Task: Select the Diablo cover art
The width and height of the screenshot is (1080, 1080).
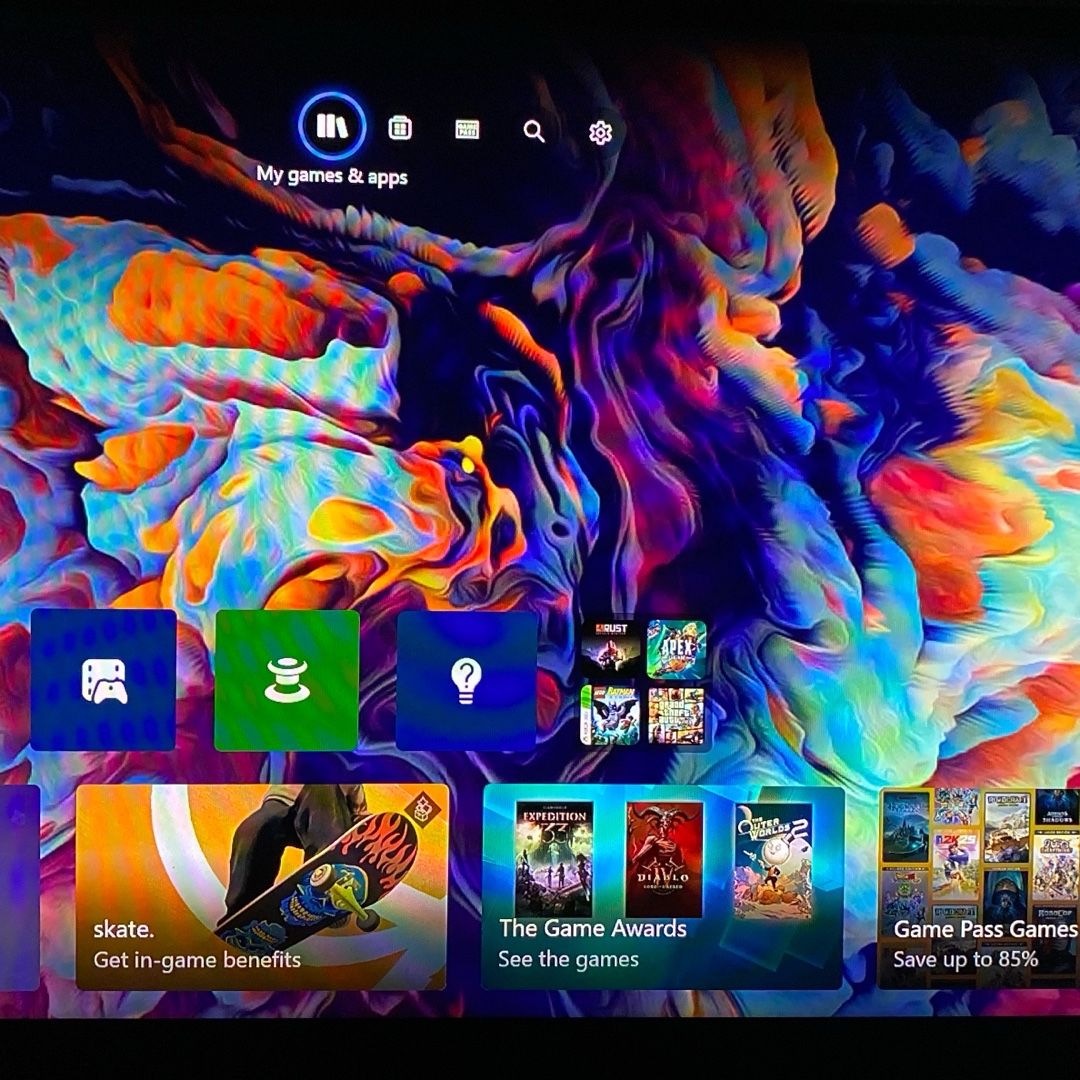Action: [x=665, y=860]
